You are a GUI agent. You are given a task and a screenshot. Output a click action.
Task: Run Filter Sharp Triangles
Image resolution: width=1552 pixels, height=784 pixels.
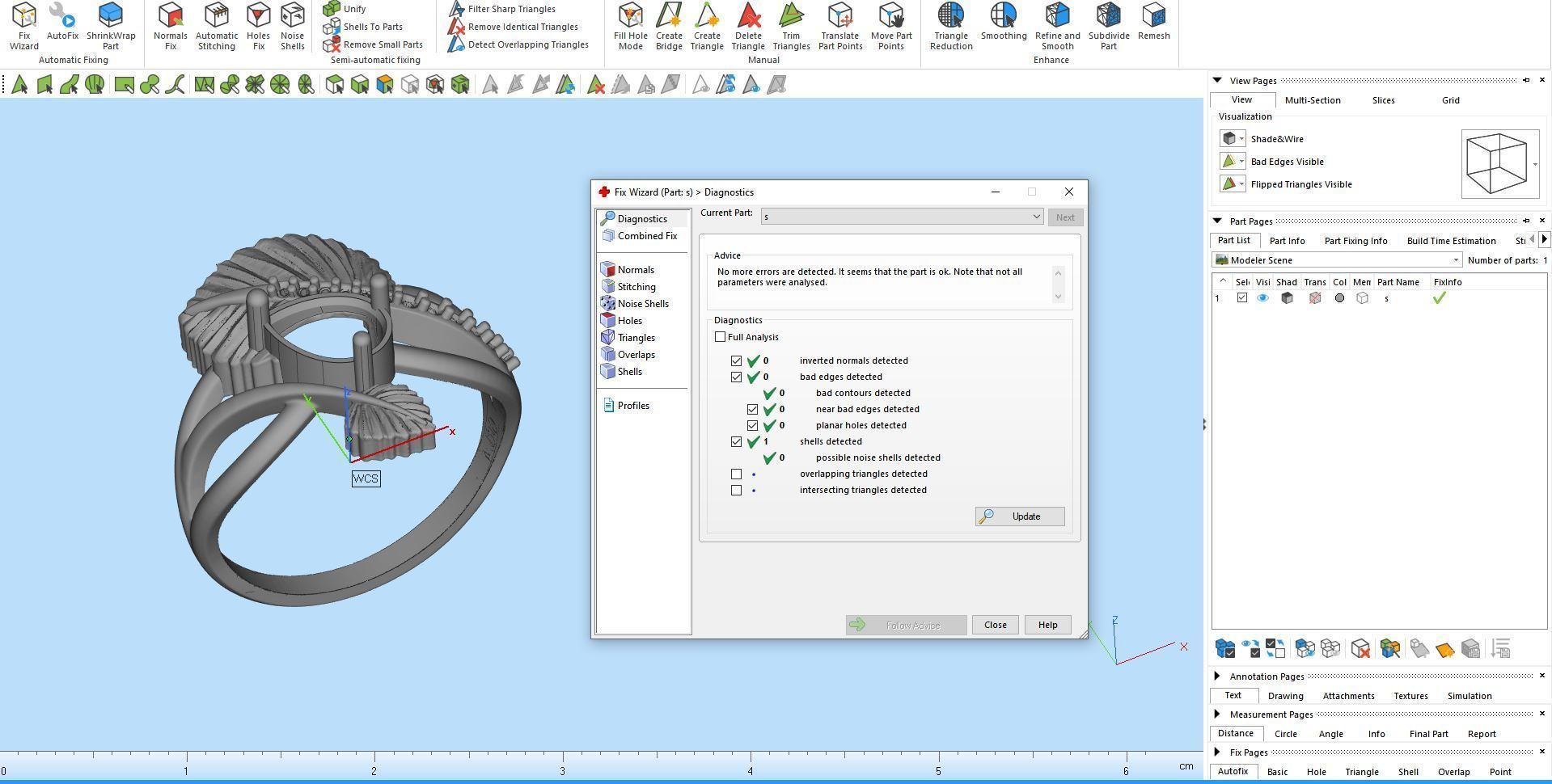[x=502, y=9]
